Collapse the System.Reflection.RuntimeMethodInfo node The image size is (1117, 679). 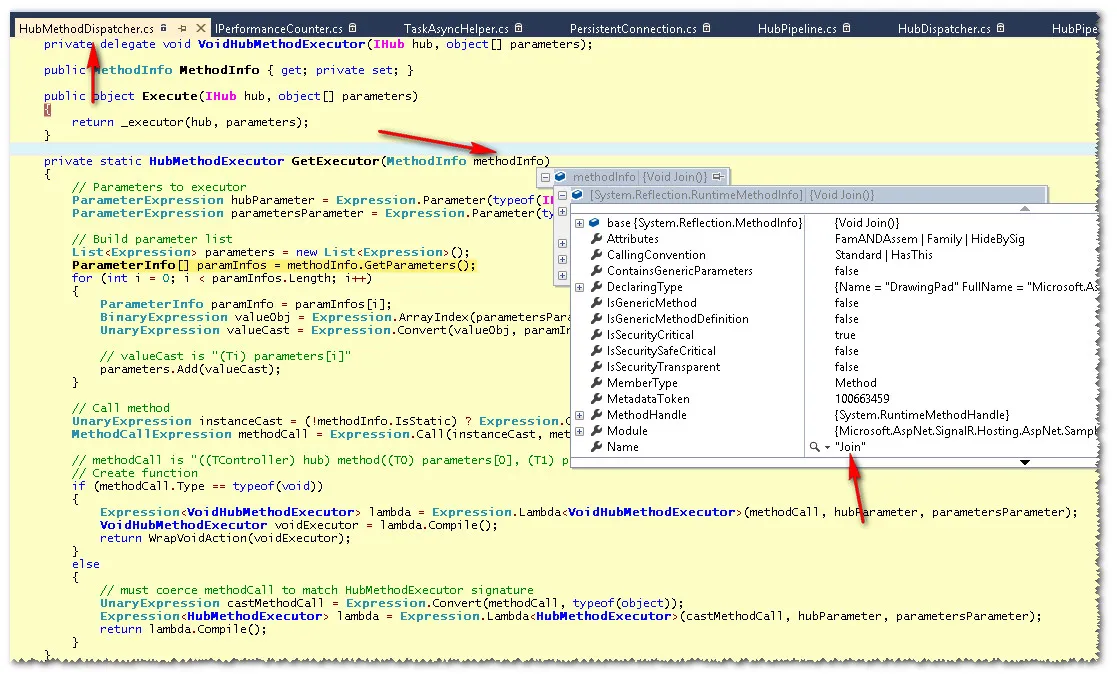562,195
